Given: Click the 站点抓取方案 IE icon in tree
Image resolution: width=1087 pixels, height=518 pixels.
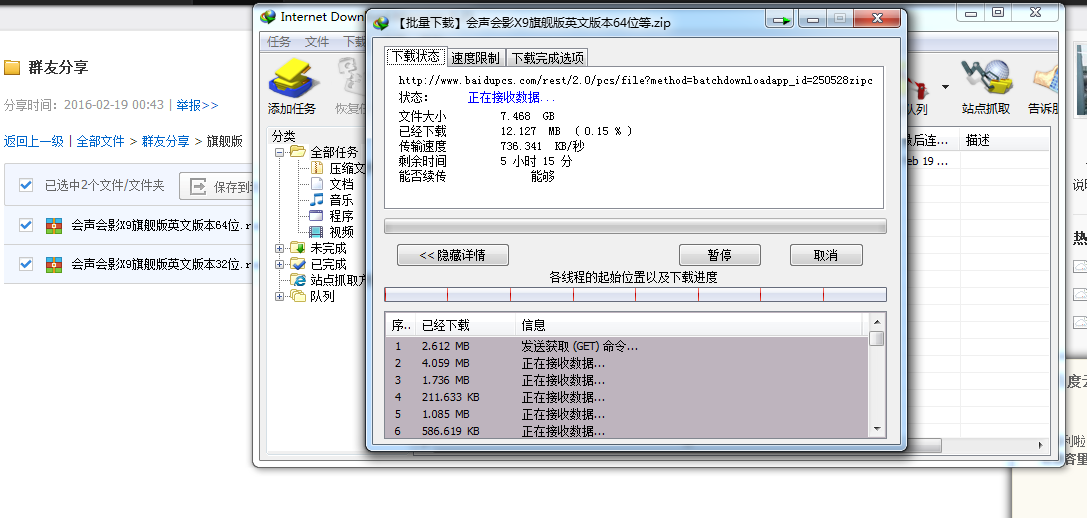Looking at the screenshot, I should [298, 280].
